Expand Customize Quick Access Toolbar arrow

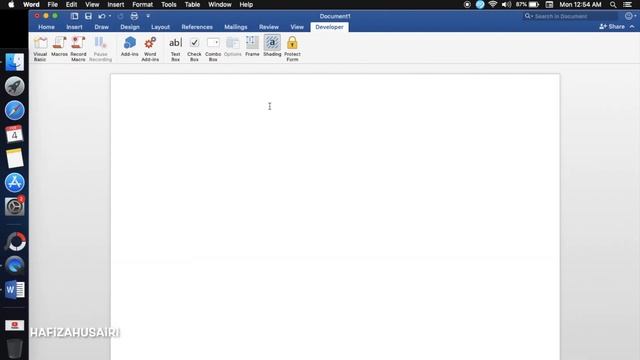tap(148, 16)
